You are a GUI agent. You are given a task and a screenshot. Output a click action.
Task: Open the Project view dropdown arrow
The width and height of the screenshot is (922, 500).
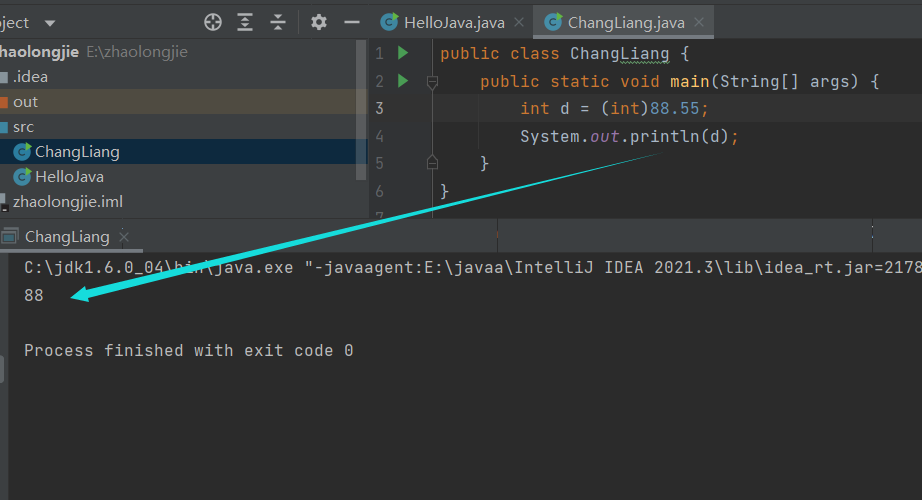(x=50, y=24)
